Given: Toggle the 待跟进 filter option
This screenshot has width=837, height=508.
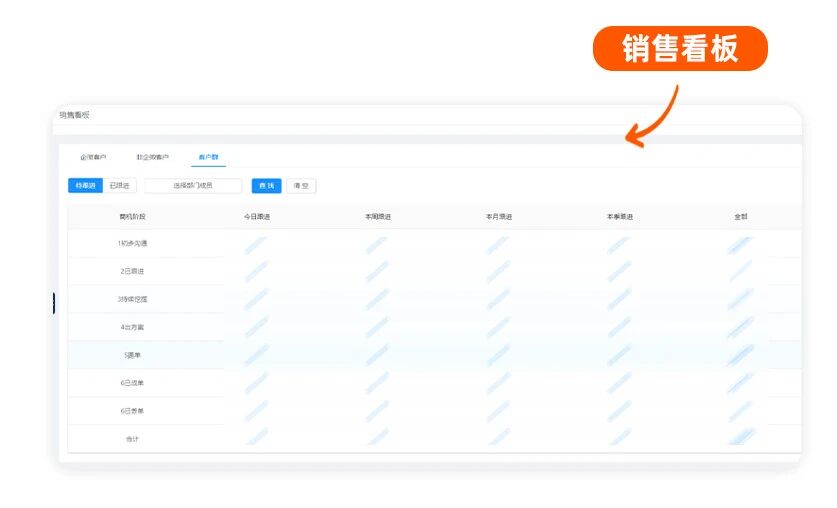Looking at the screenshot, I should [85, 186].
